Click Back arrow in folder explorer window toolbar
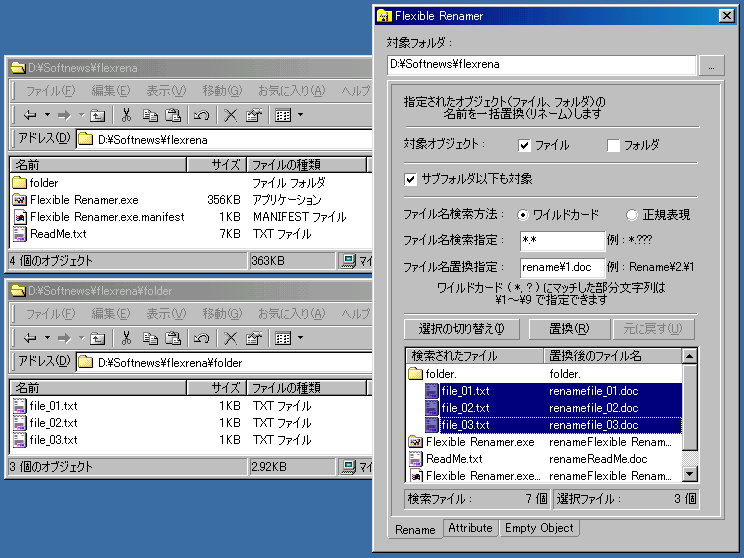Screen dimensions: 744x558 (30, 338)
